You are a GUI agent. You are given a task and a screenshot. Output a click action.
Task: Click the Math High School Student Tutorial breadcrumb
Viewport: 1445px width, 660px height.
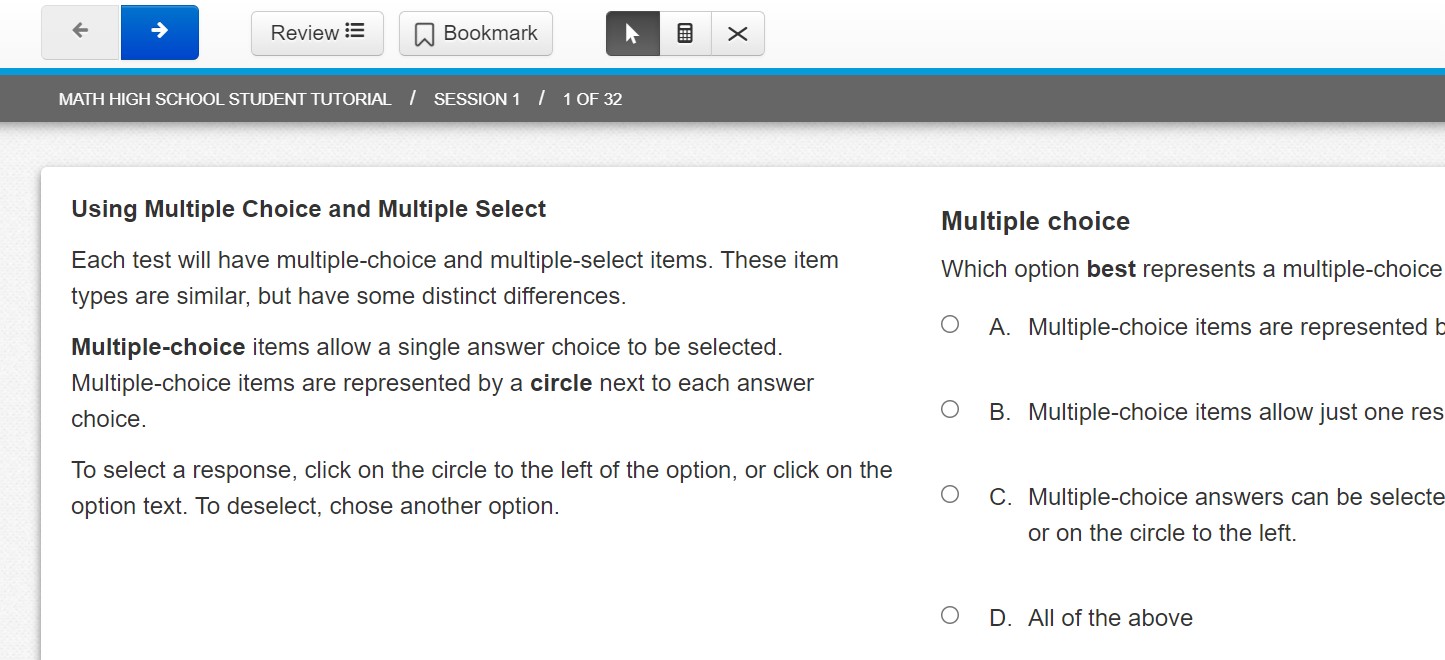(x=225, y=99)
